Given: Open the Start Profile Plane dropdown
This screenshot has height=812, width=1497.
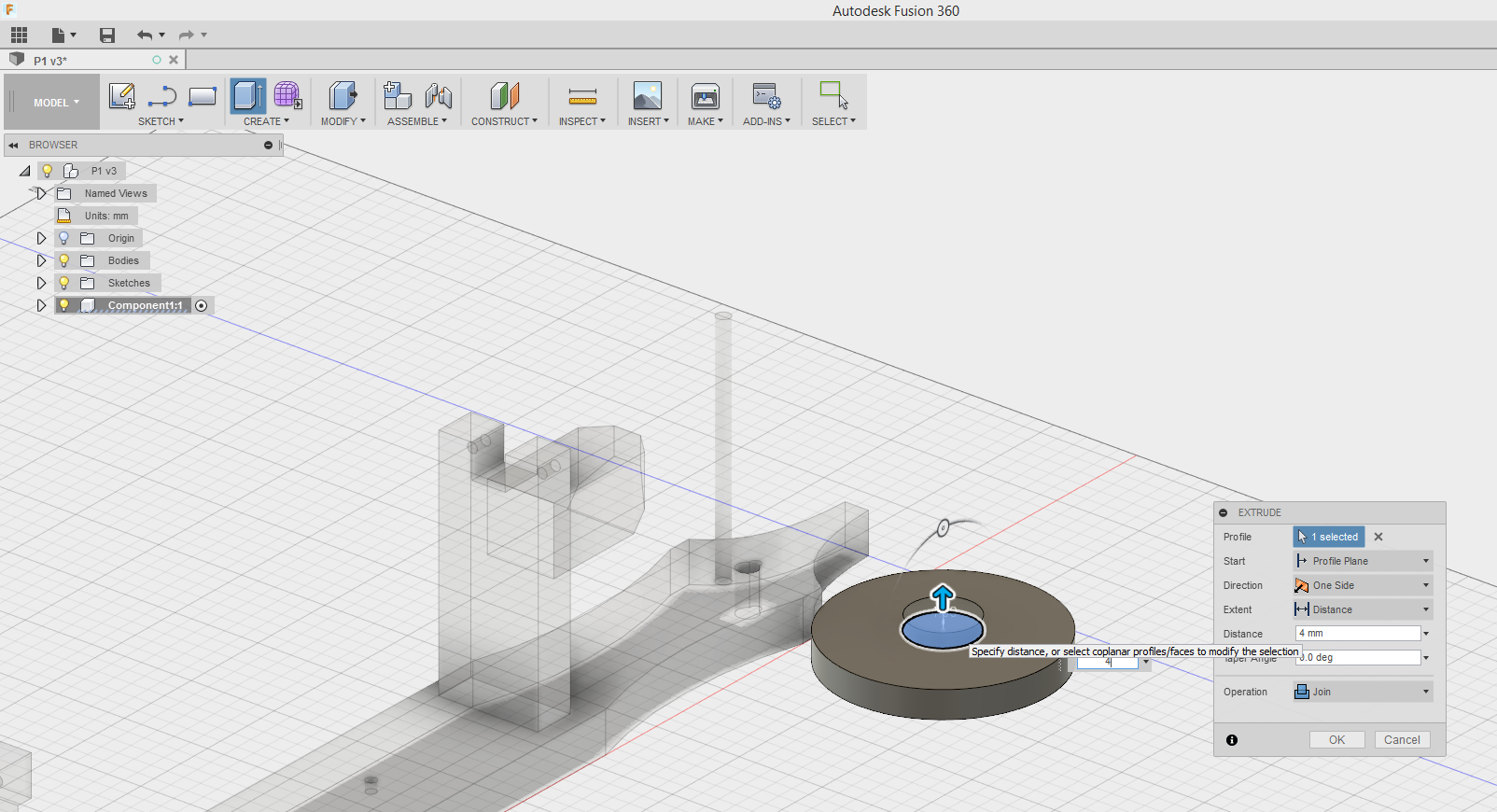Looking at the screenshot, I should click(1363, 561).
